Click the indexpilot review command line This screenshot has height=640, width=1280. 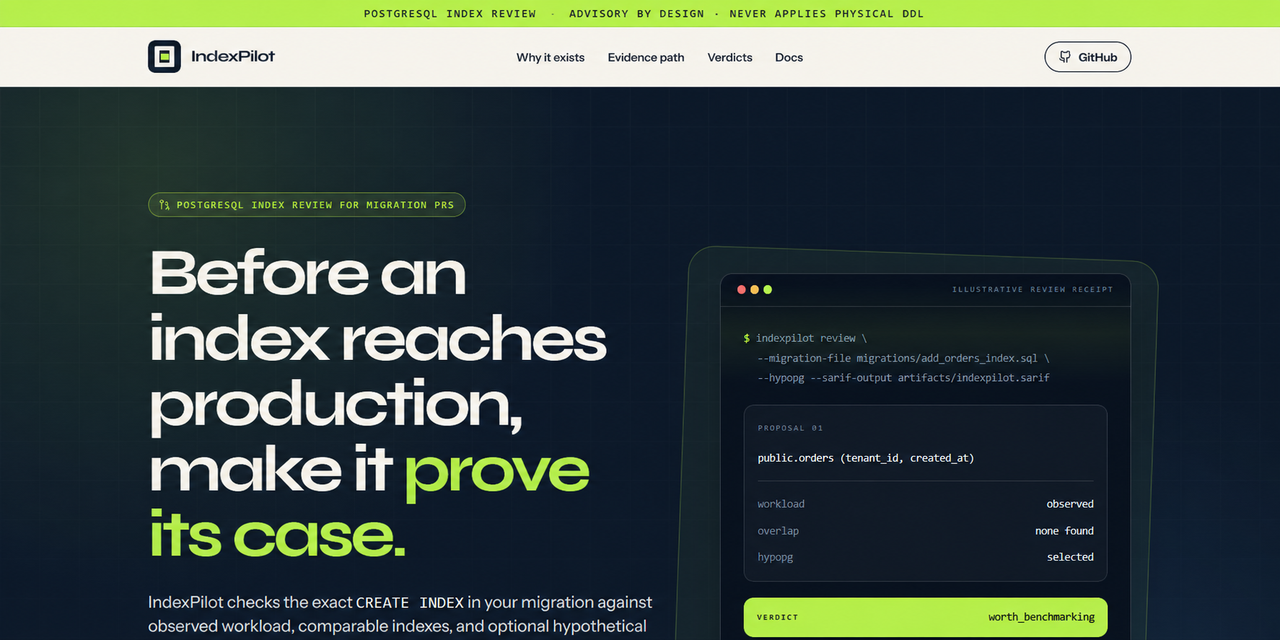(805, 338)
